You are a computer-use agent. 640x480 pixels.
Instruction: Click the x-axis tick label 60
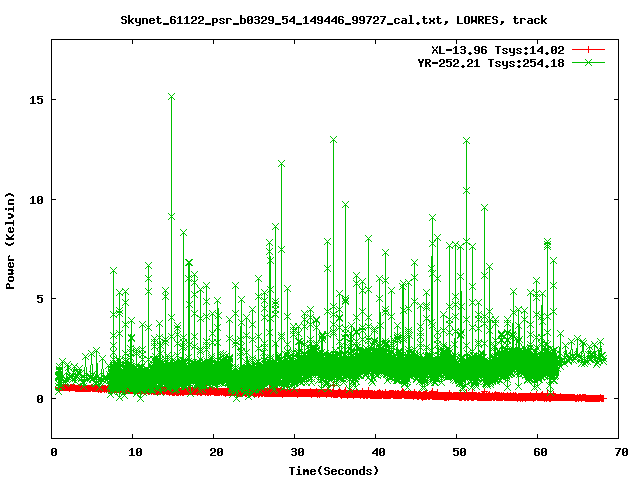[540, 452]
